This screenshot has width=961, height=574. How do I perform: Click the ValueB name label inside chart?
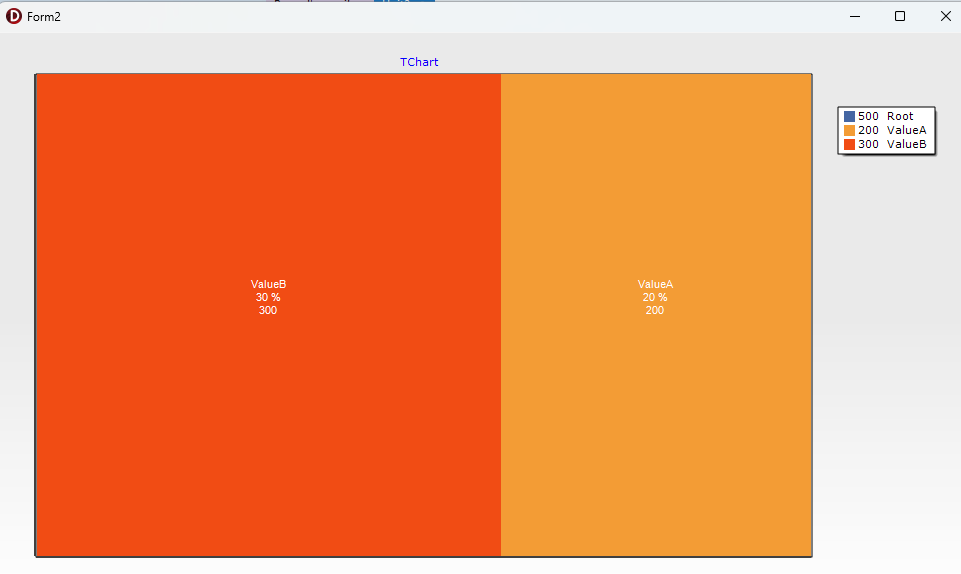tap(268, 284)
